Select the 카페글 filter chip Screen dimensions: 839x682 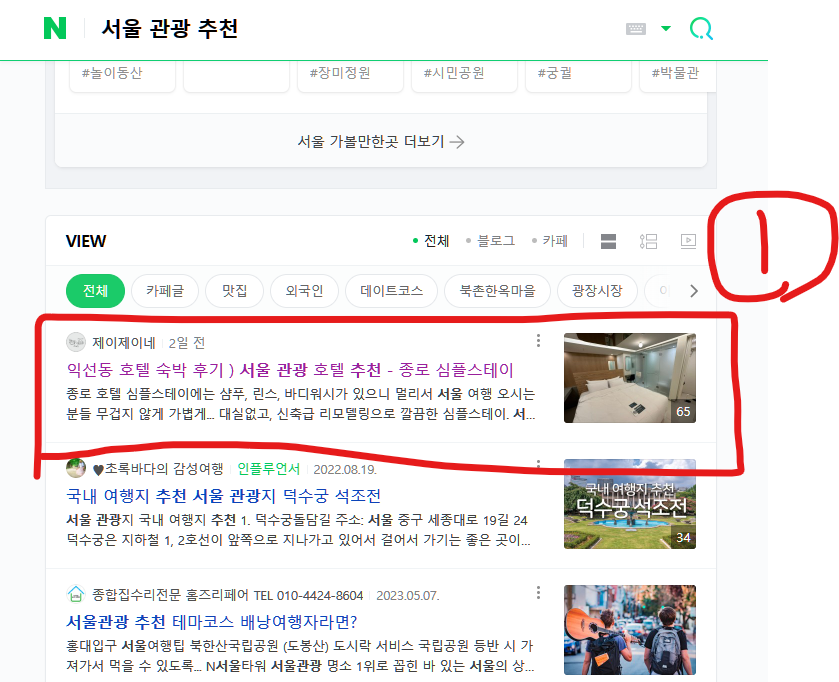click(165, 291)
